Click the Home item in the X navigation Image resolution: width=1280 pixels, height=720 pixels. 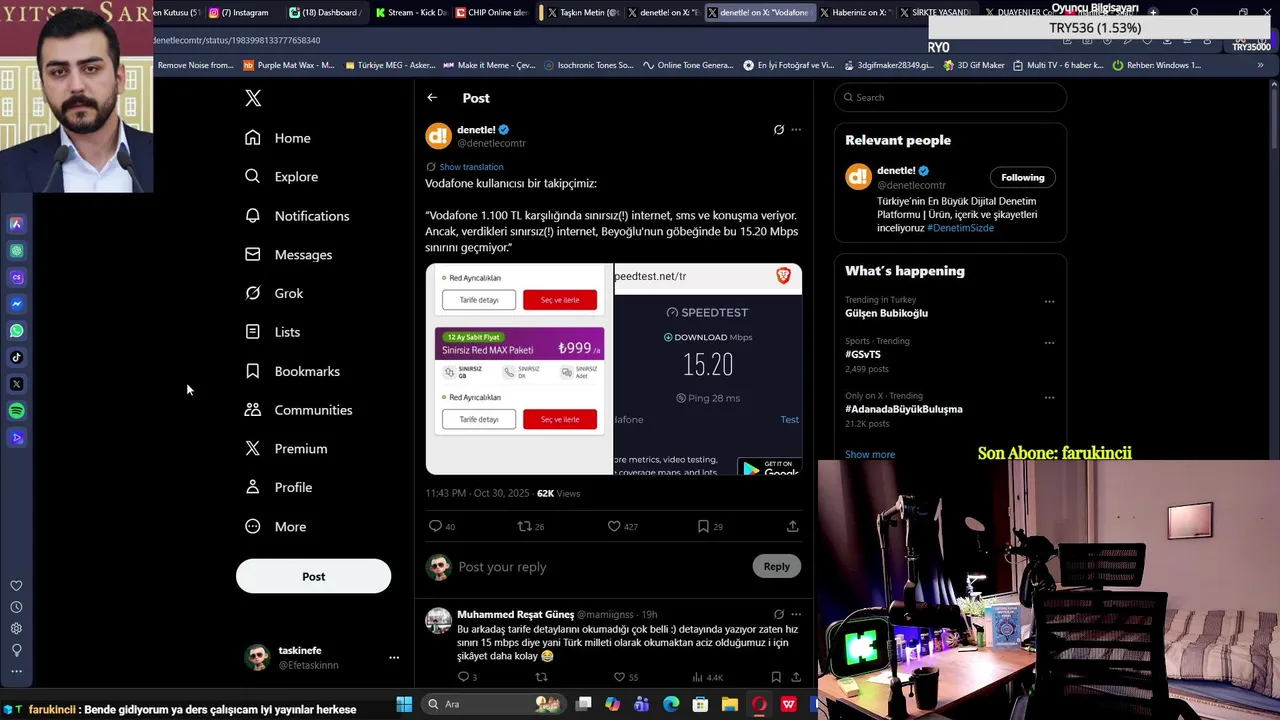click(278, 138)
